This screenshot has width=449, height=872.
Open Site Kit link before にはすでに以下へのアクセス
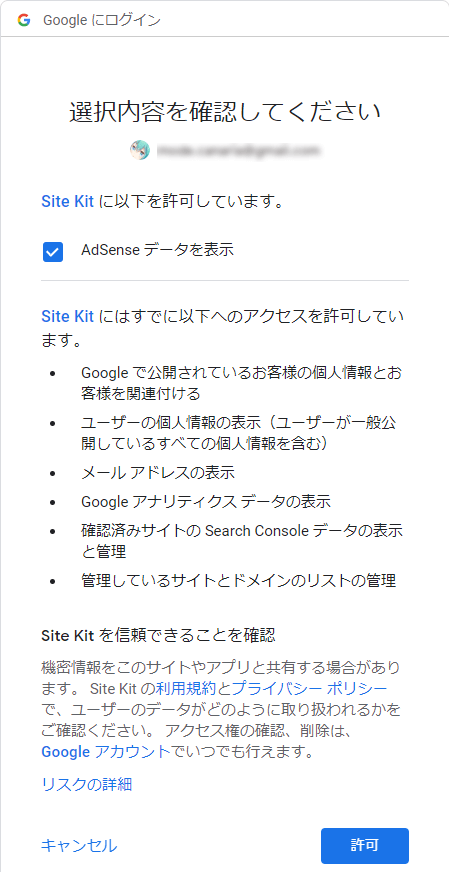(67, 316)
